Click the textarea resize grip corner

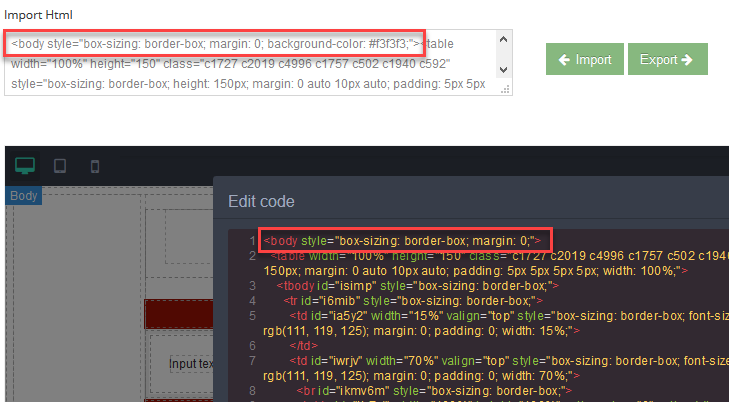coord(505,89)
